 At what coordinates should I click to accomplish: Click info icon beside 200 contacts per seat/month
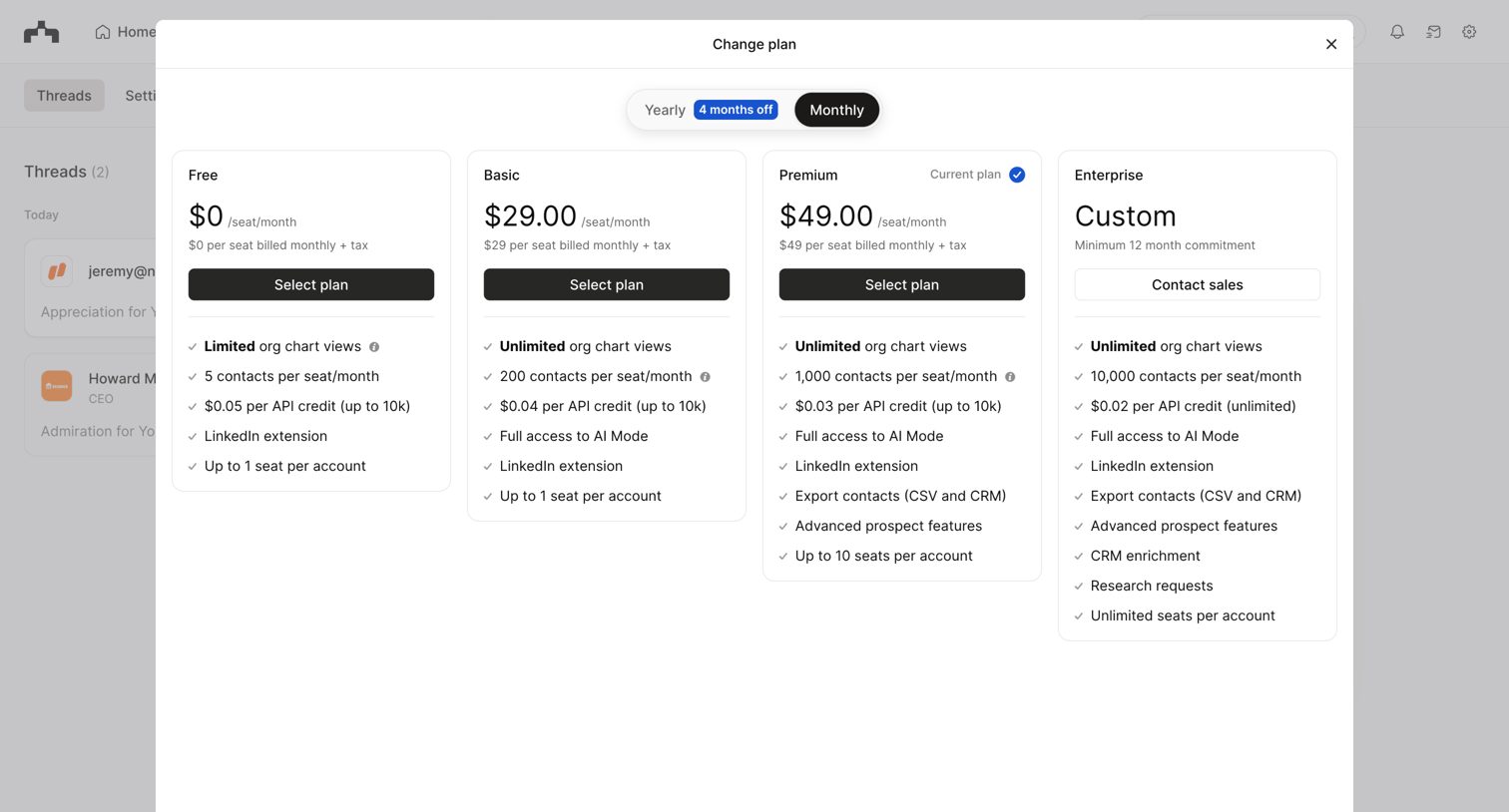(706, 377)
